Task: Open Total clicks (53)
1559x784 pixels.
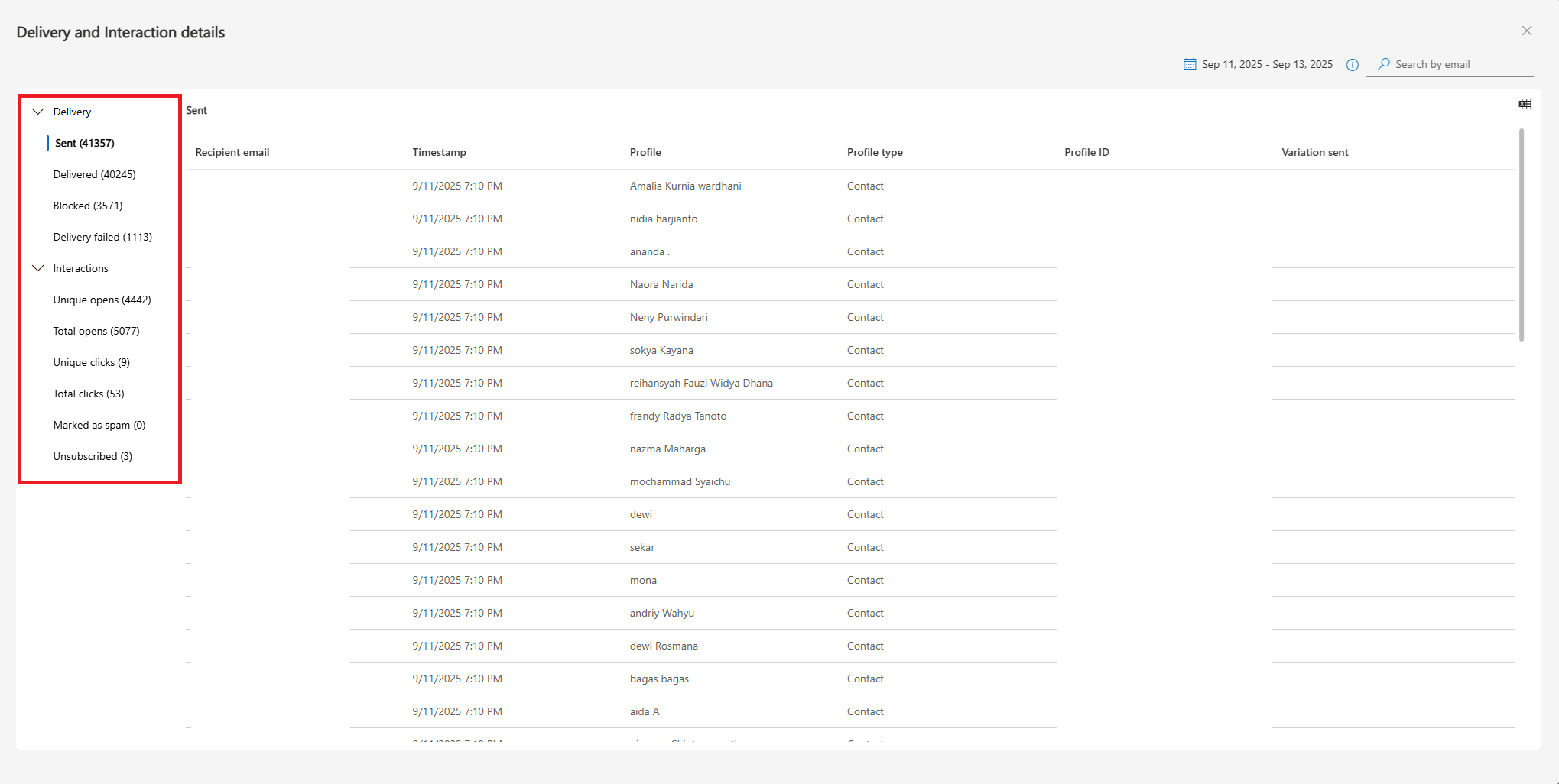Action: click(89, 394)
